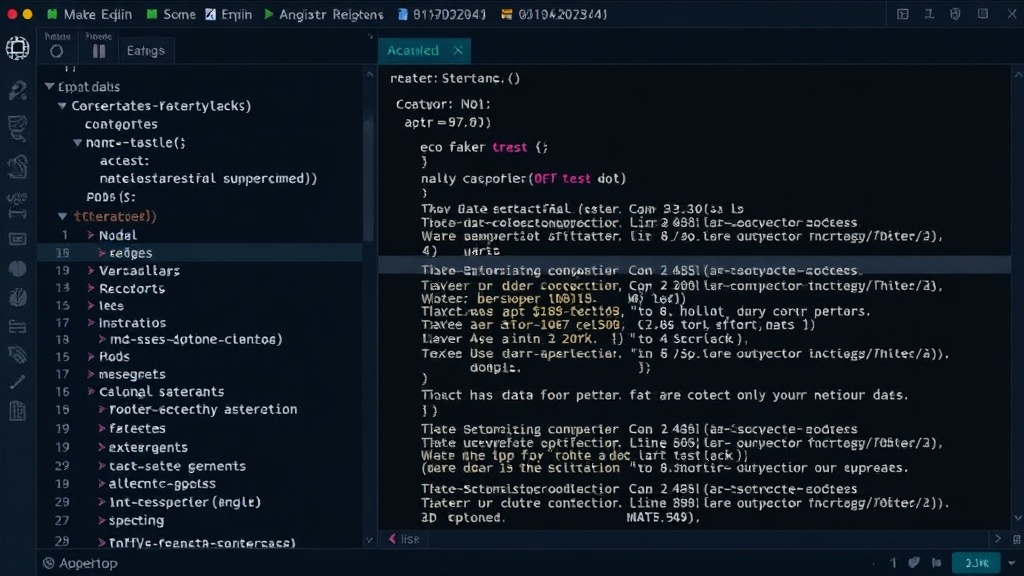Expand the redges tree item

tap(103, 253)
